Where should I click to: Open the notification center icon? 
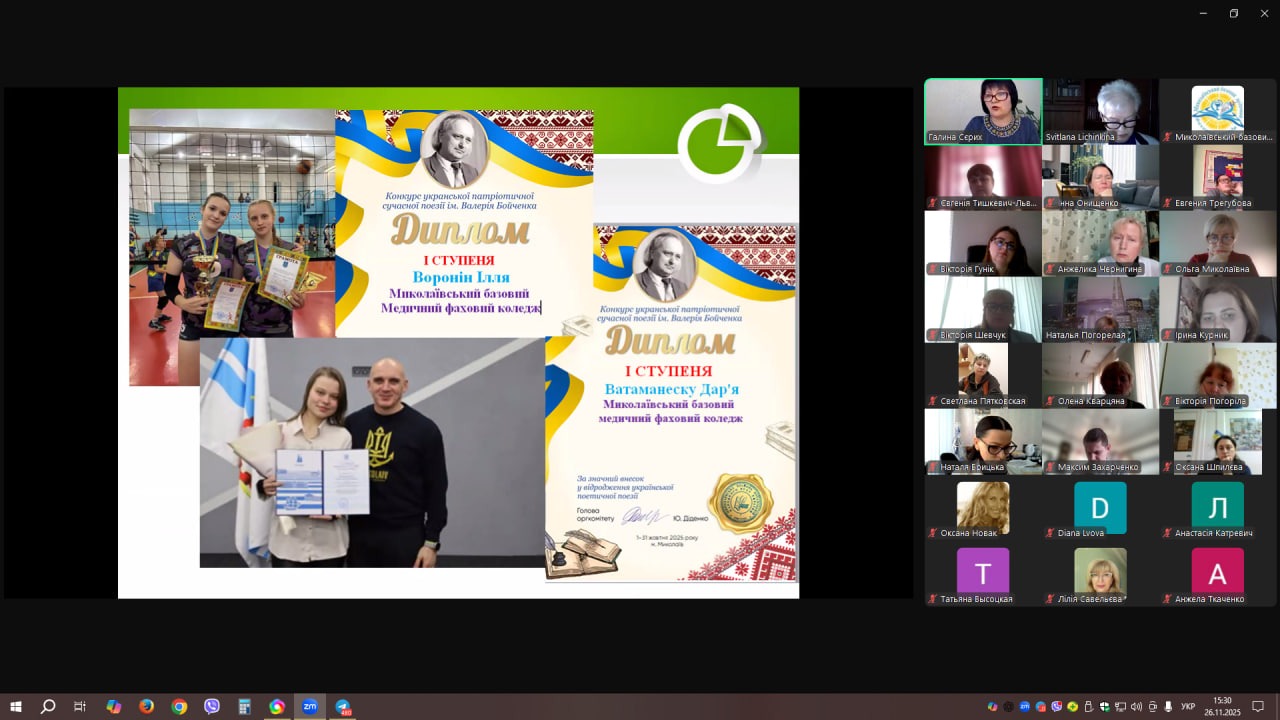[x=1258, y=707]
